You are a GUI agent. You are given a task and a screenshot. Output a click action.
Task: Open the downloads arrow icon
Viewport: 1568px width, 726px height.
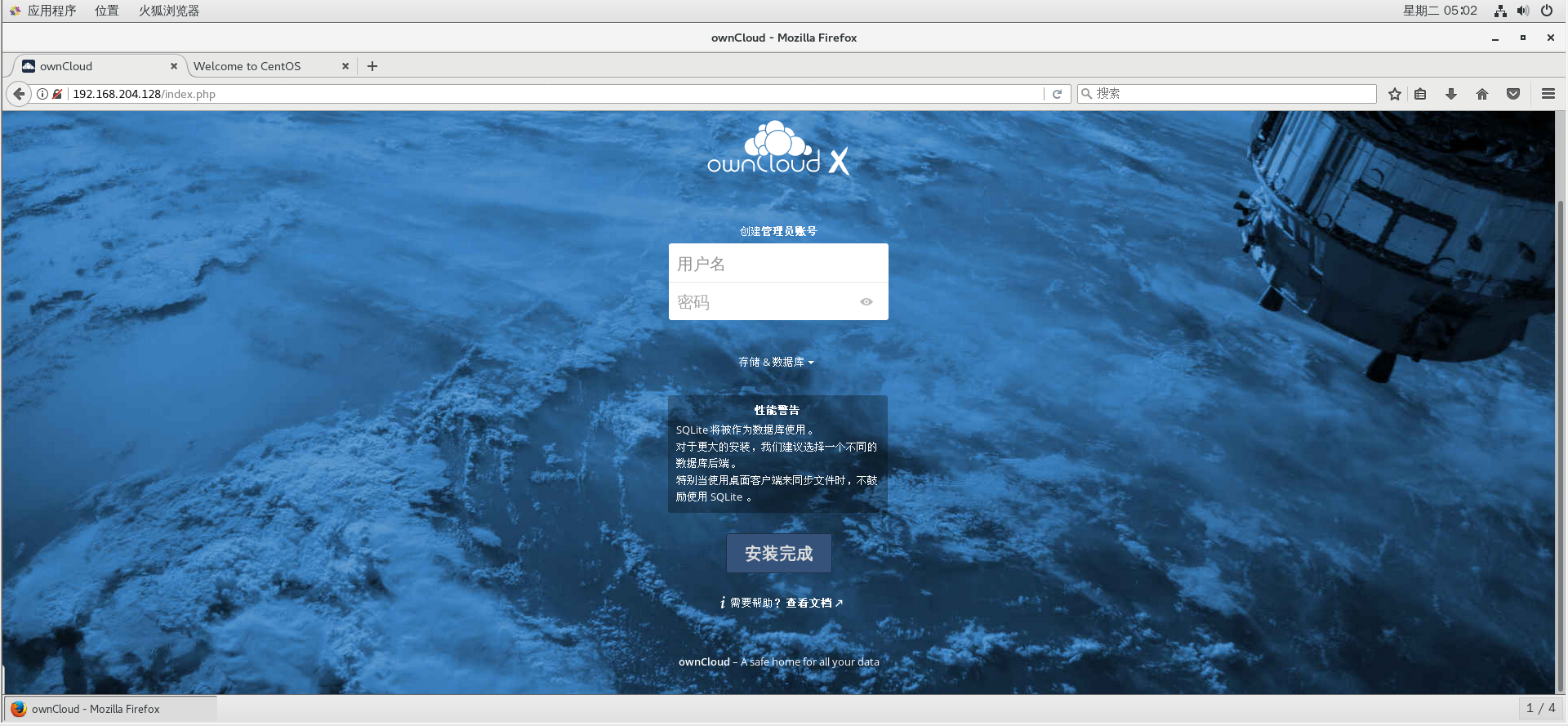pos(1451,94)
